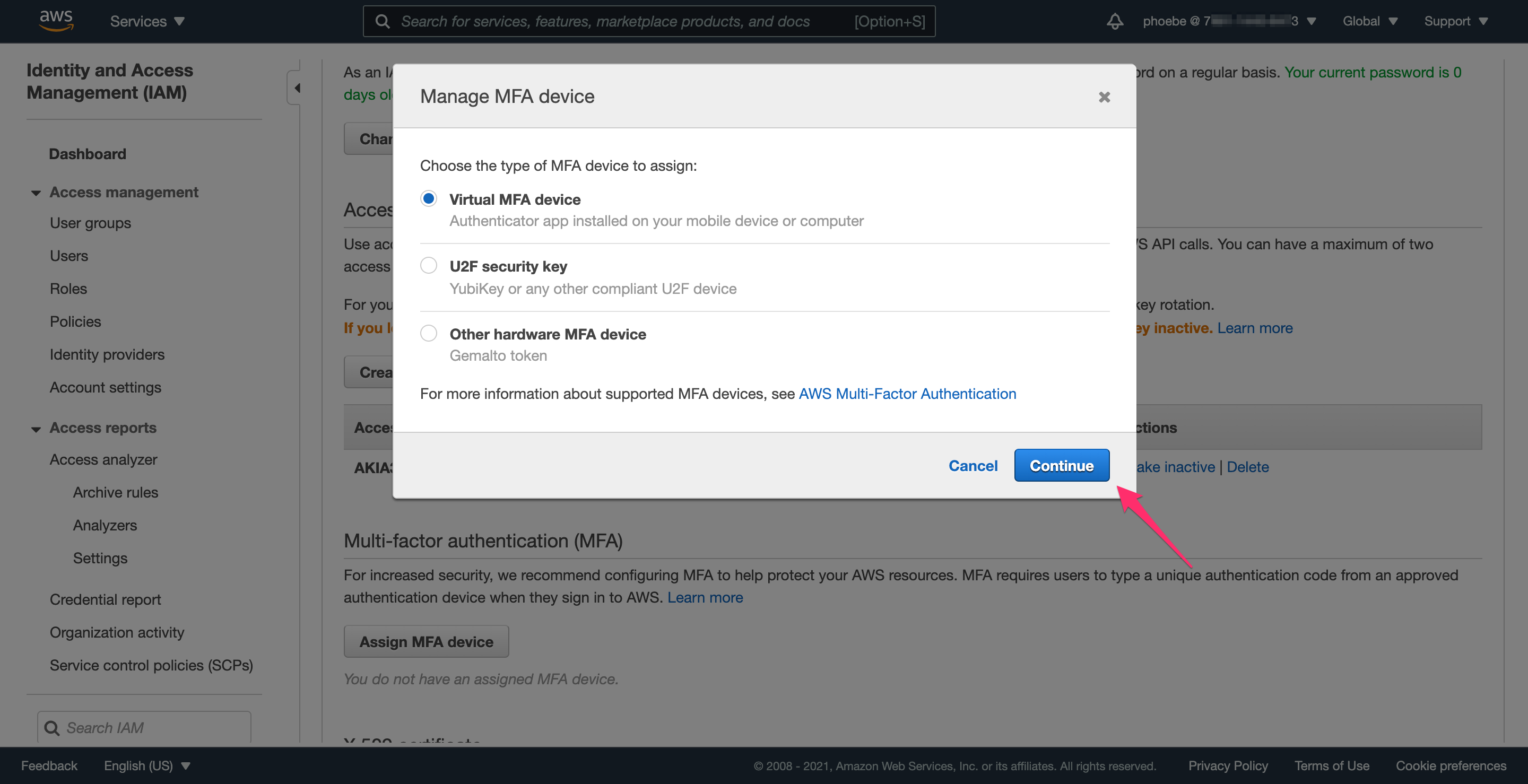Screen dimensions: 1528x784
Task: Open Identity providers page
Action: (x=107, y=354)
